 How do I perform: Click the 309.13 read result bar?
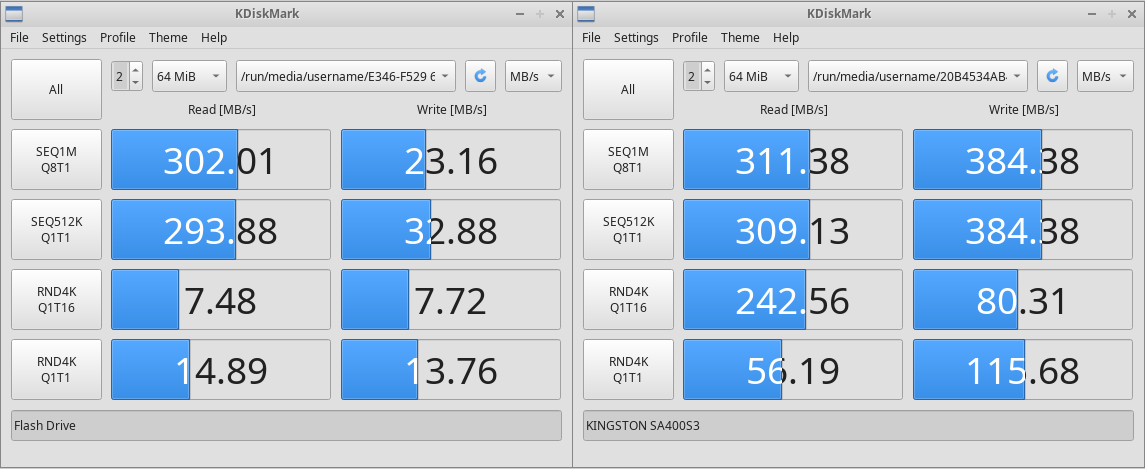coord(792,229)
